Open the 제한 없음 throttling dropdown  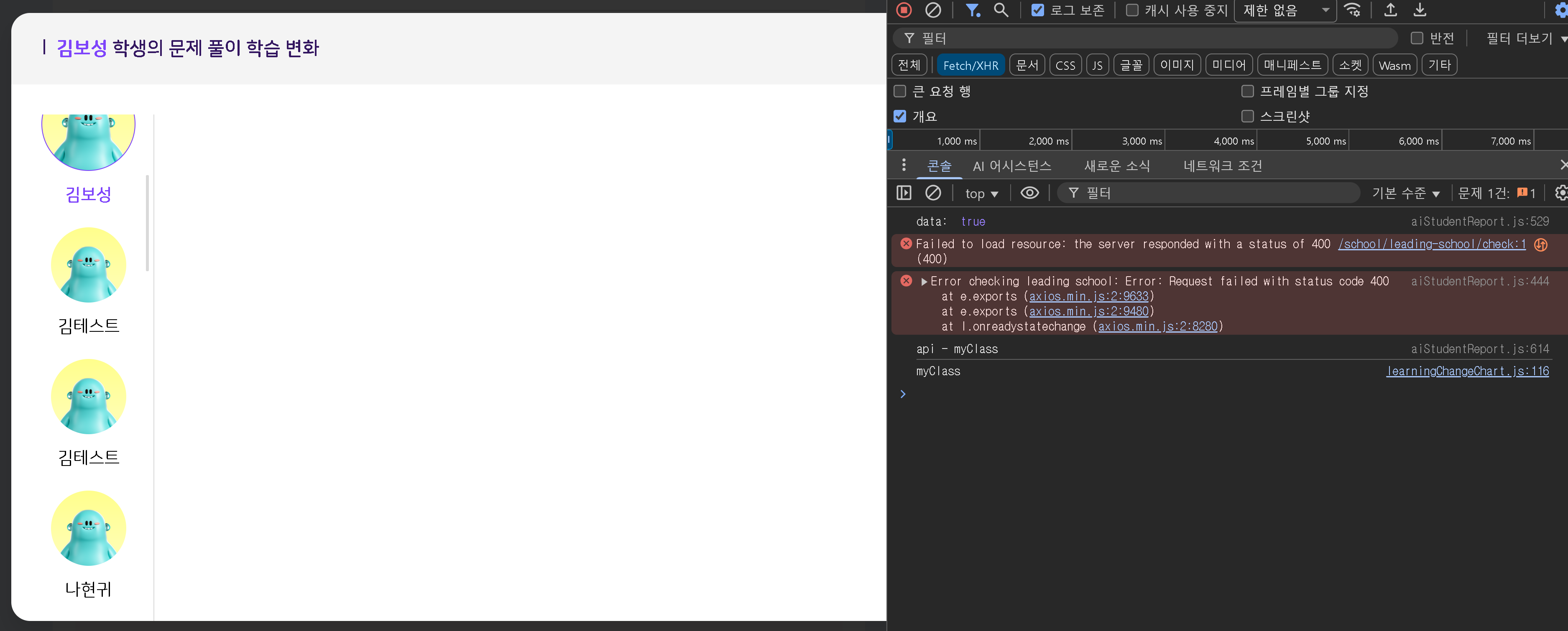[1285, 10]
